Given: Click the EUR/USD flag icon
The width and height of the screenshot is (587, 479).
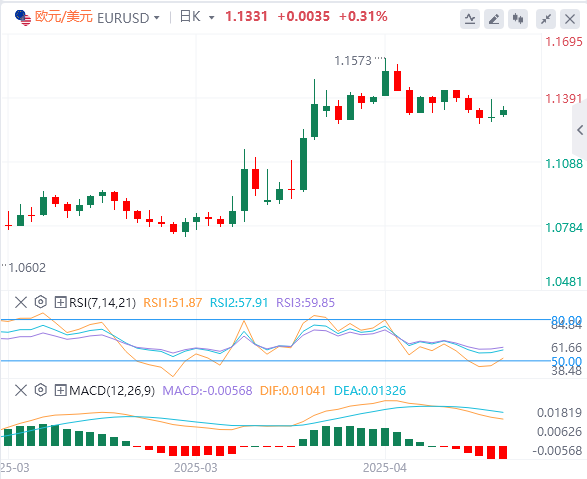Looking at the screenshot, I should pos(23,18).
